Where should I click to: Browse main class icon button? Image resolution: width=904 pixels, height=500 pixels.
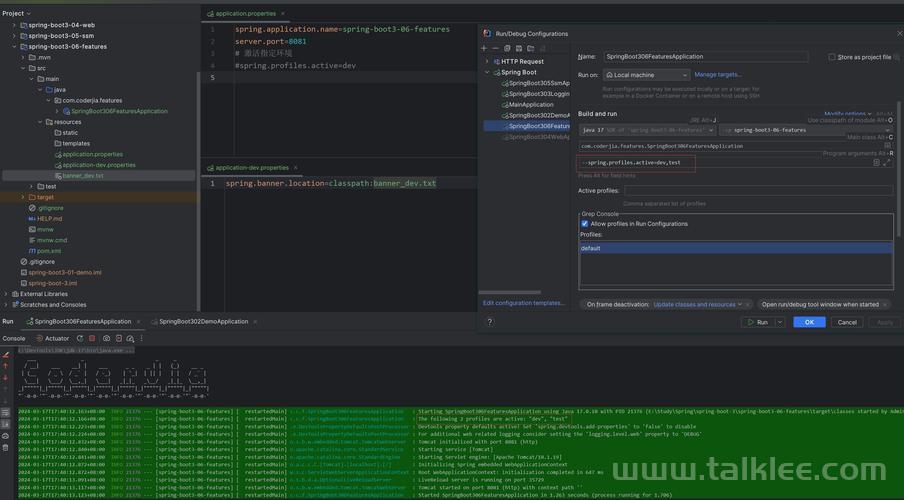pos(887,146)
